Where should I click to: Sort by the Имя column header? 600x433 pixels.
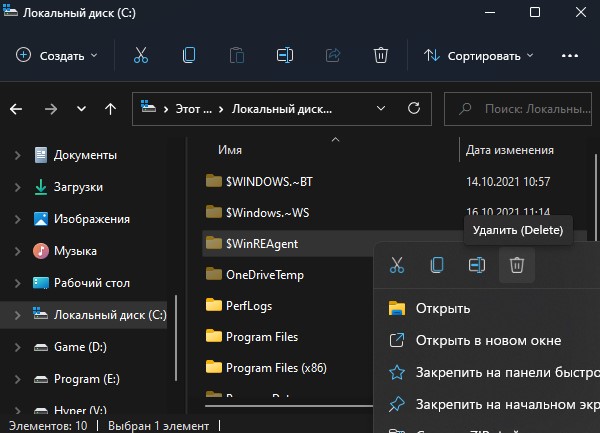(230, 150)
